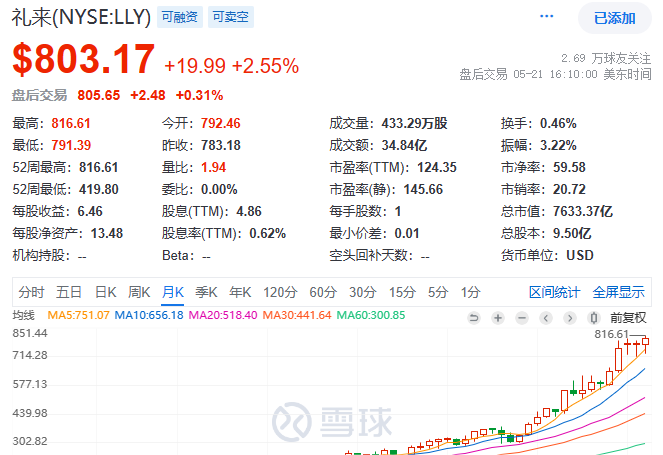663x455 pixels.
Task: Shift the chart left with the left chevron
Action: click(546, 318)
